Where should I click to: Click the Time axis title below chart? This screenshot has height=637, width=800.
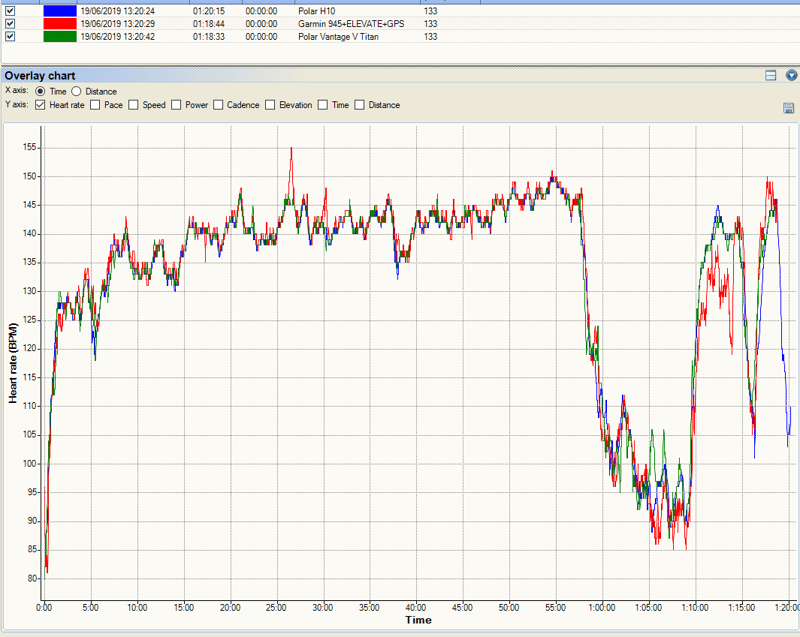point(418,620)
